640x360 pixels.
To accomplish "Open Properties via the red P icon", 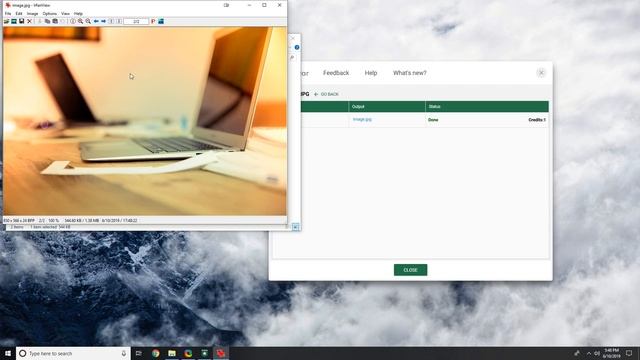I will point(153,21).
